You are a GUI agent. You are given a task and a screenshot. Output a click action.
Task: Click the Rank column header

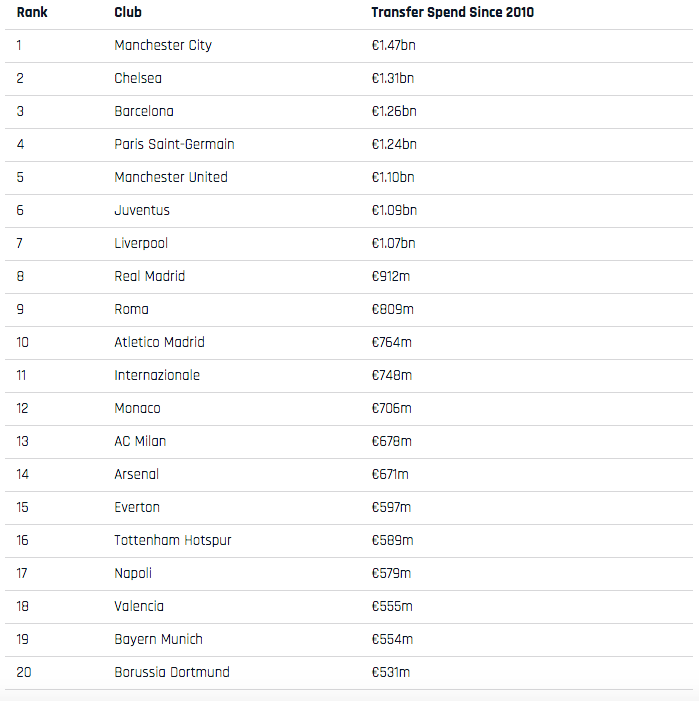click(32, 13)
